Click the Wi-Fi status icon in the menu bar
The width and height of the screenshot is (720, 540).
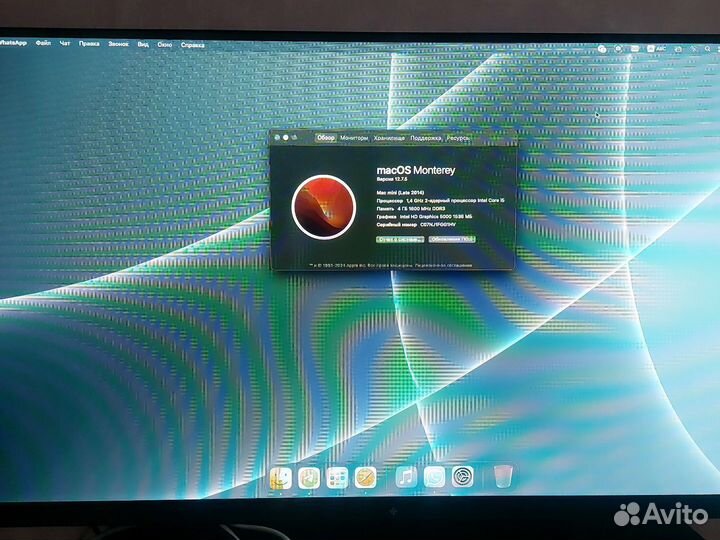693,49
